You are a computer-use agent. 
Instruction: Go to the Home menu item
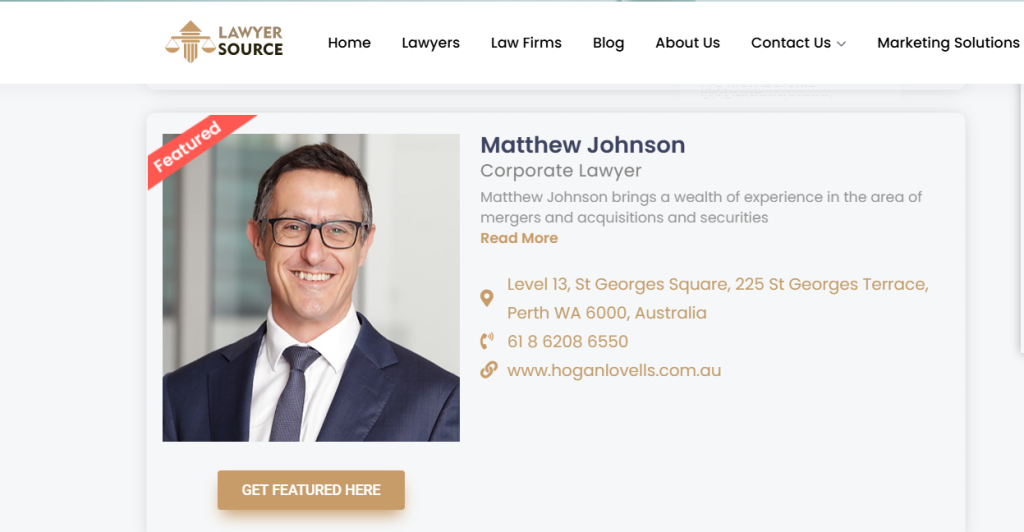point(349,43)
